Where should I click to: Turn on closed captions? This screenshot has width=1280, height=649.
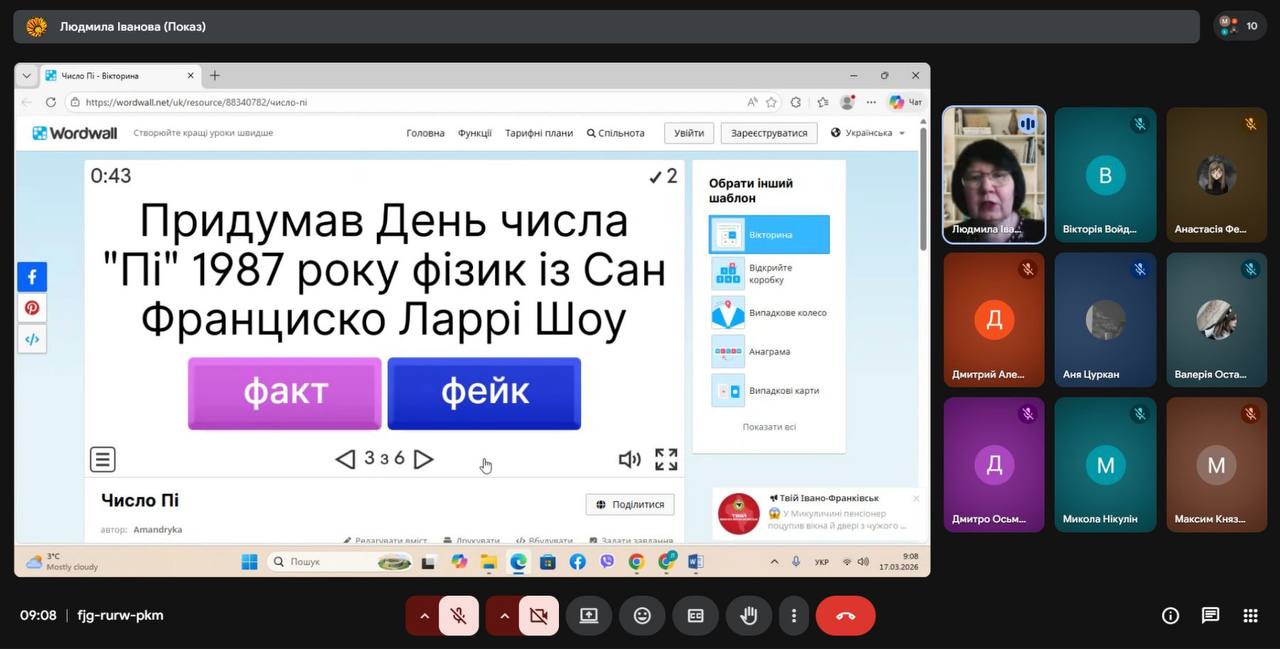tap(696, 616)
